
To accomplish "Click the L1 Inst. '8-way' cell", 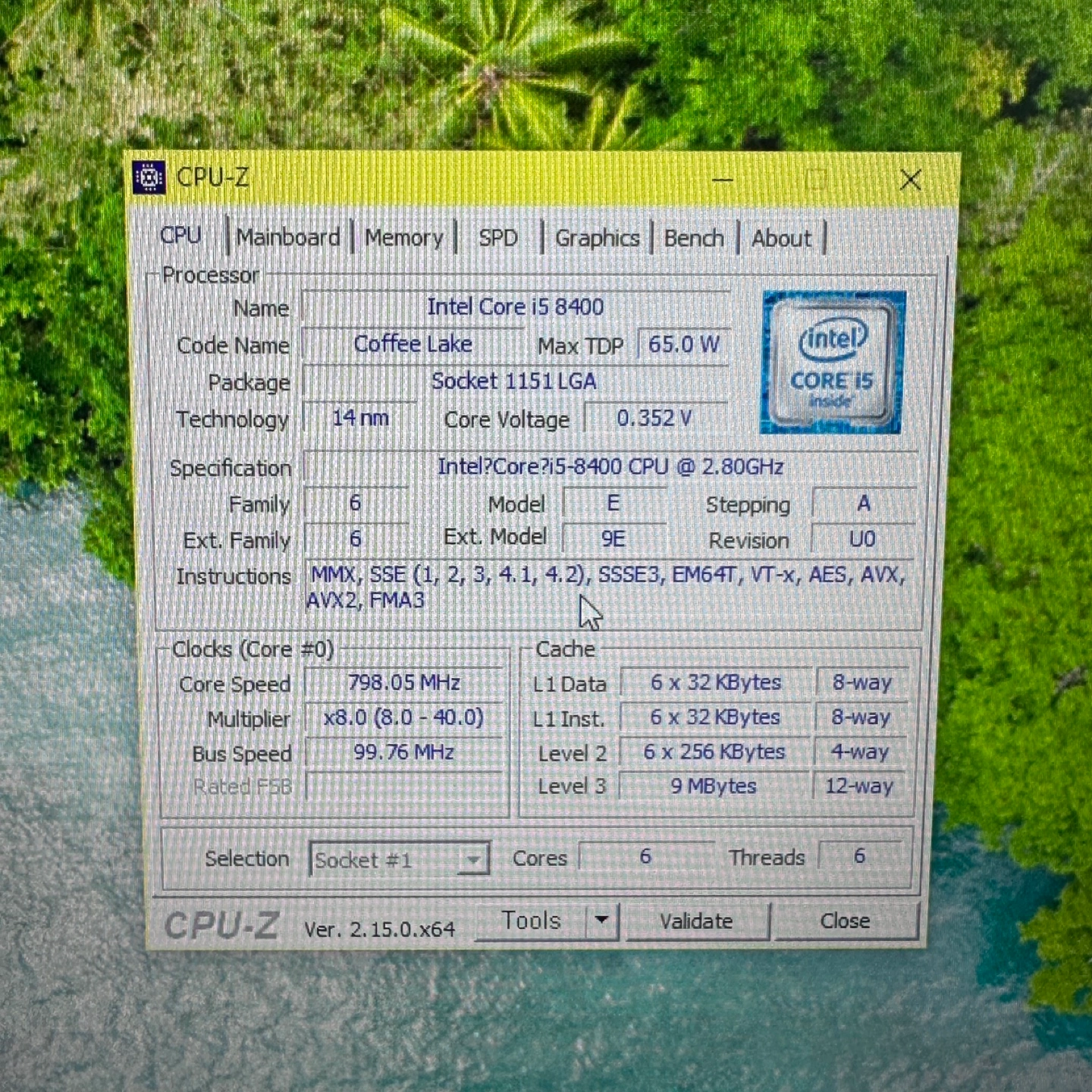I will click(x=861, y=717).
